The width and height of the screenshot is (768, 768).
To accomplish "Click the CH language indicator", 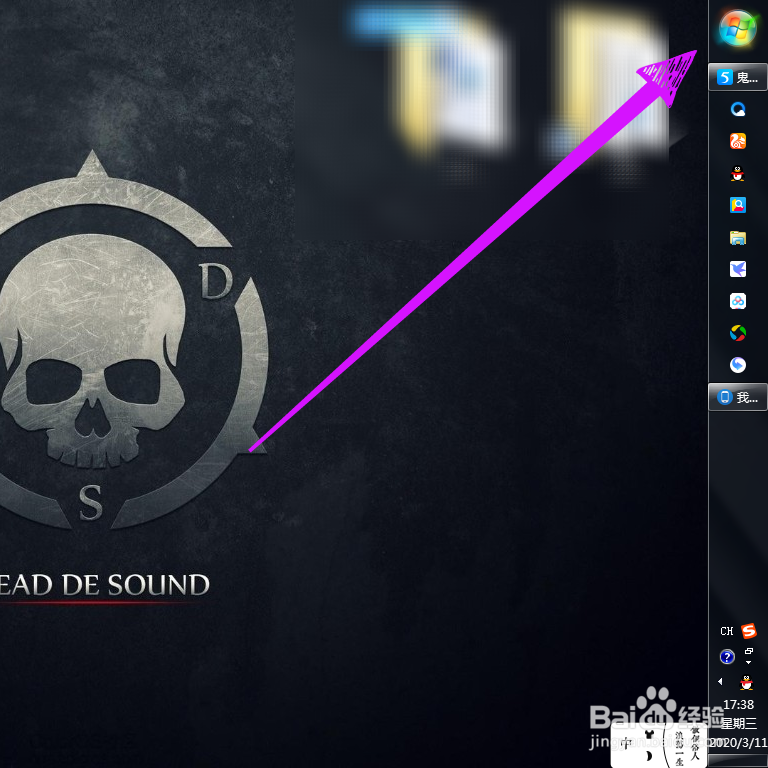I will coord(726,631).
